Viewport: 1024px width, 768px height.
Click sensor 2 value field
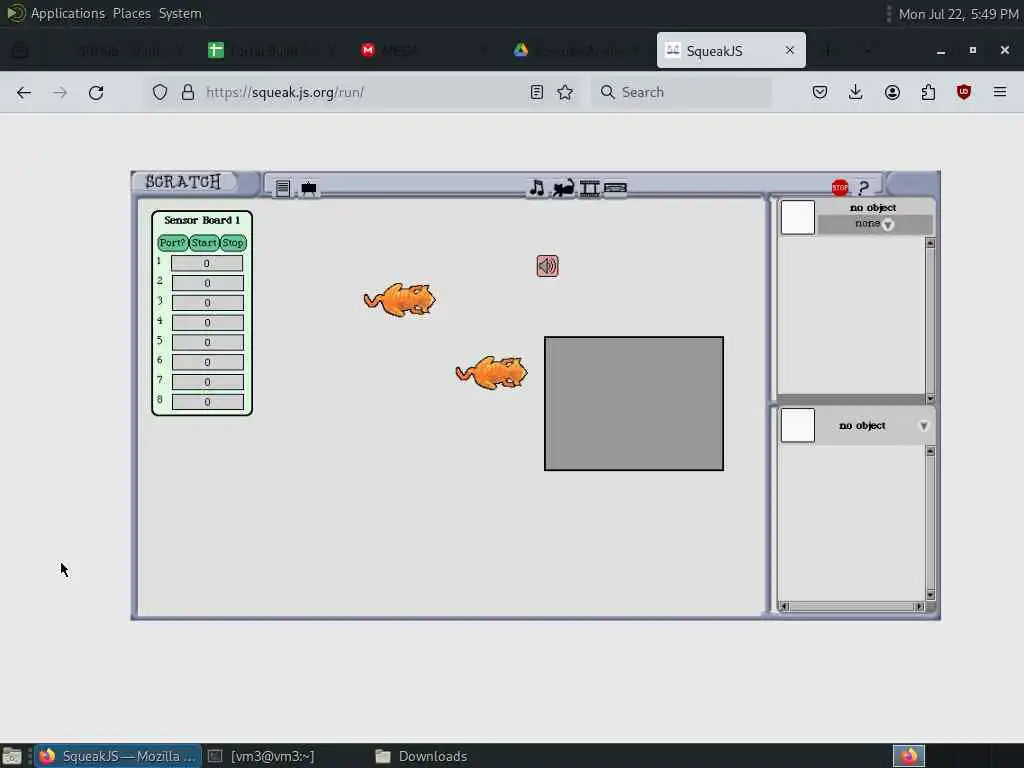pos(207,283)
